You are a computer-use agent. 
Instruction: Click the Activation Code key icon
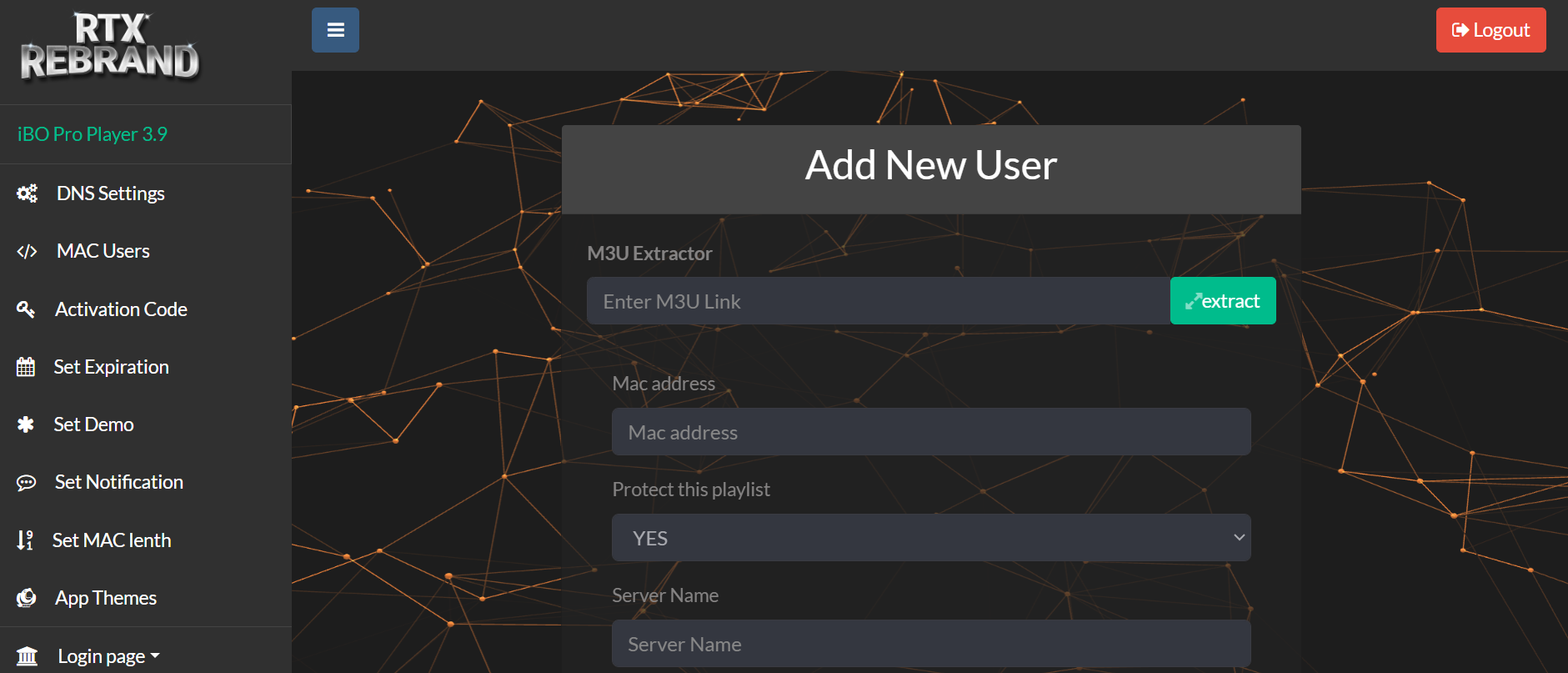[x=26, y=309]
